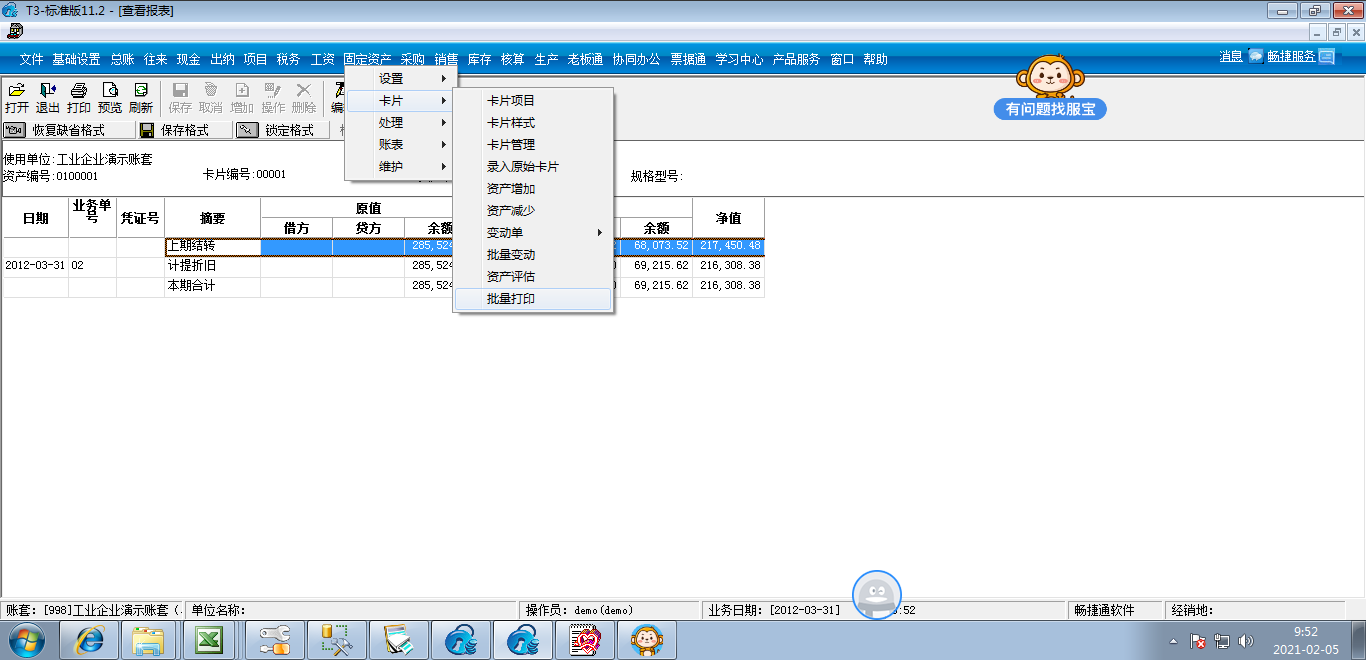This screenshot has width=1366, height=660.
Task: Click the system tray clock
Action: click(x=1306, y=640)
